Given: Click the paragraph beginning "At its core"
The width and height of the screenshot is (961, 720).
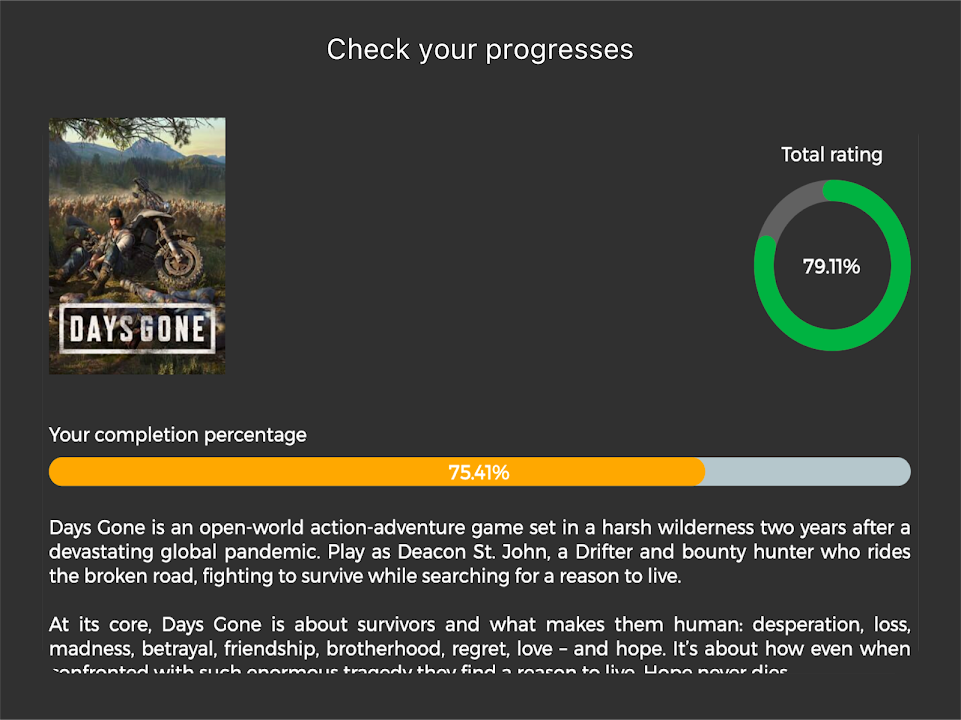Looking at the screenshot, I should click(x=480, y=638).
